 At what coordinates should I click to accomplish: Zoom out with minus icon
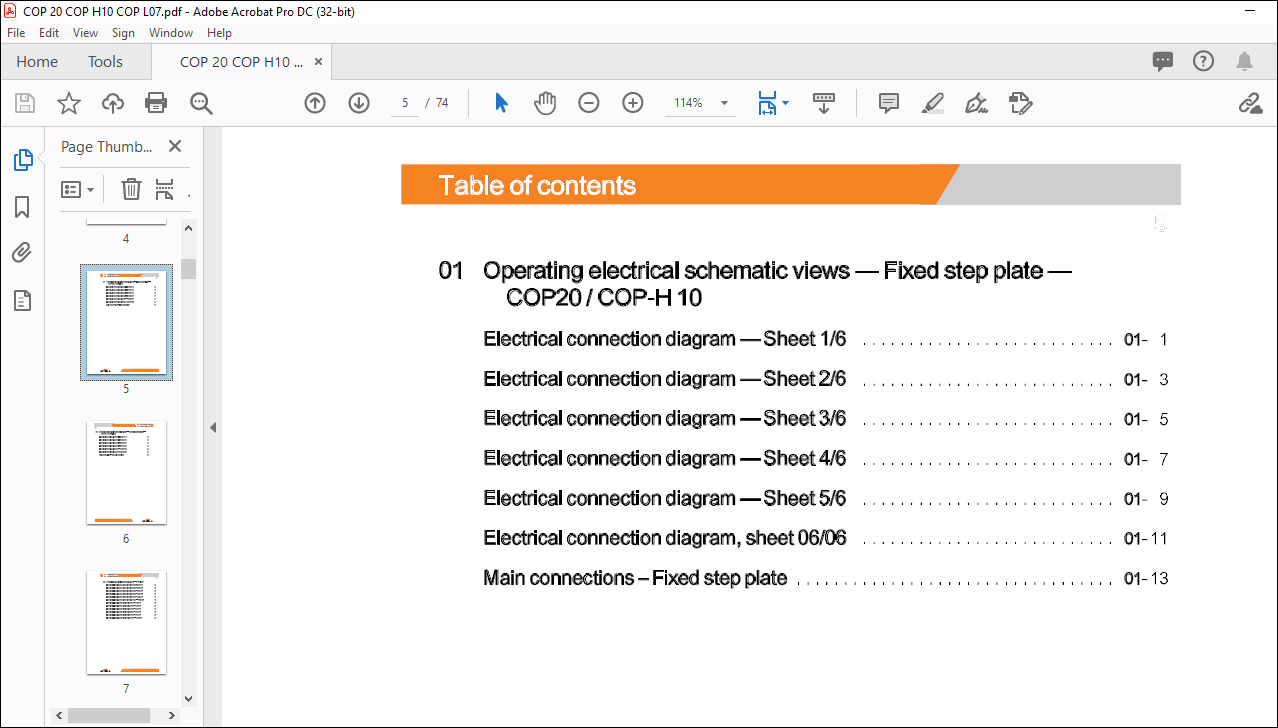(589, 103)
